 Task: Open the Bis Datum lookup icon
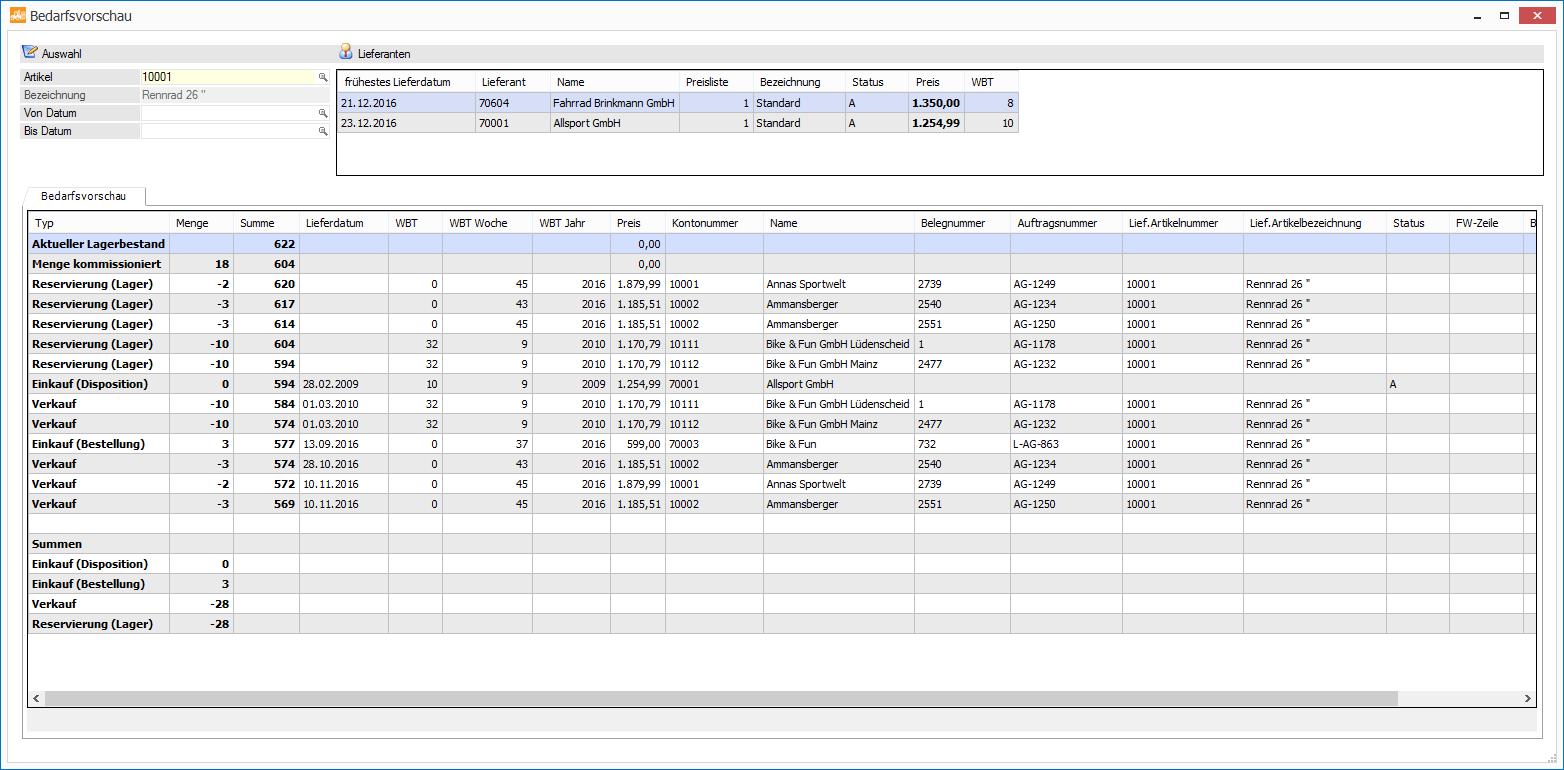click(x=323, y=132)
